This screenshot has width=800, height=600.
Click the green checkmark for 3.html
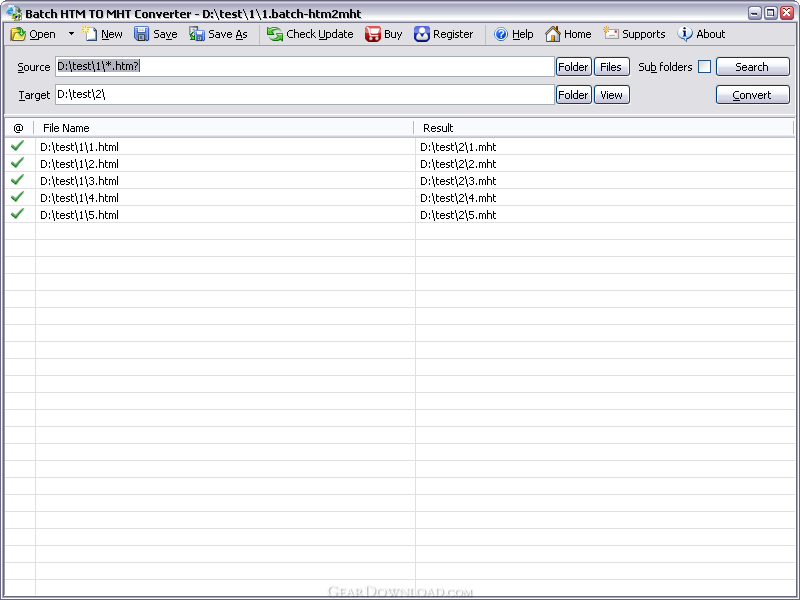click(17, 180)
